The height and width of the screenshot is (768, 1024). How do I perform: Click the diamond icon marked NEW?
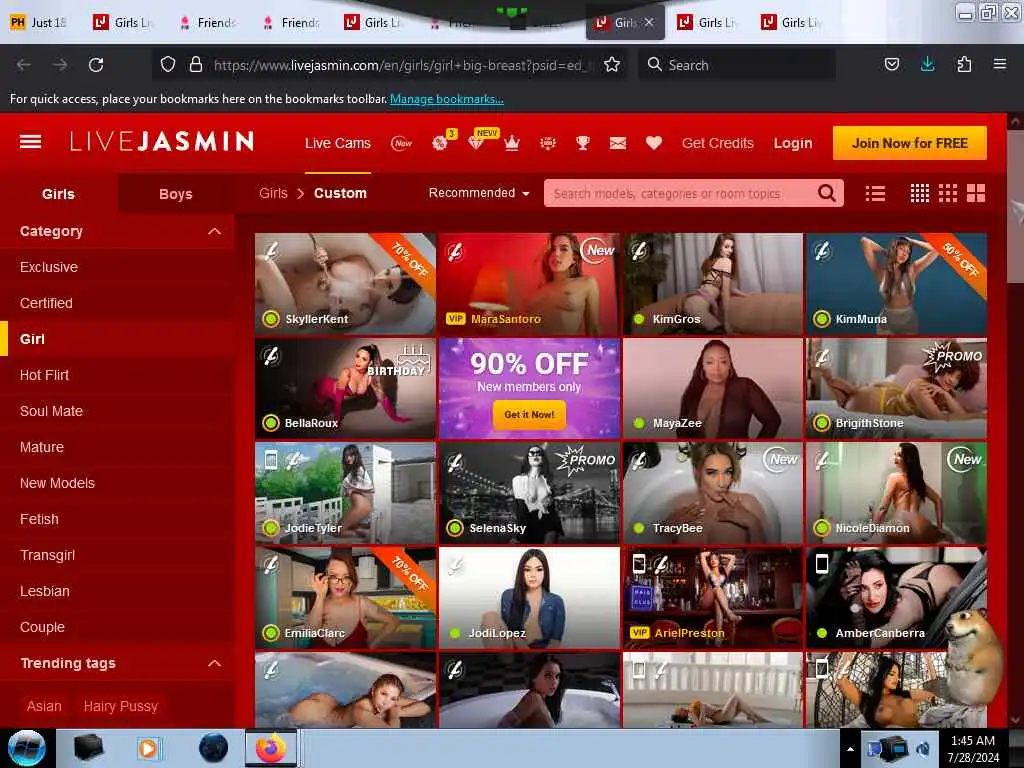pos(477,142)
